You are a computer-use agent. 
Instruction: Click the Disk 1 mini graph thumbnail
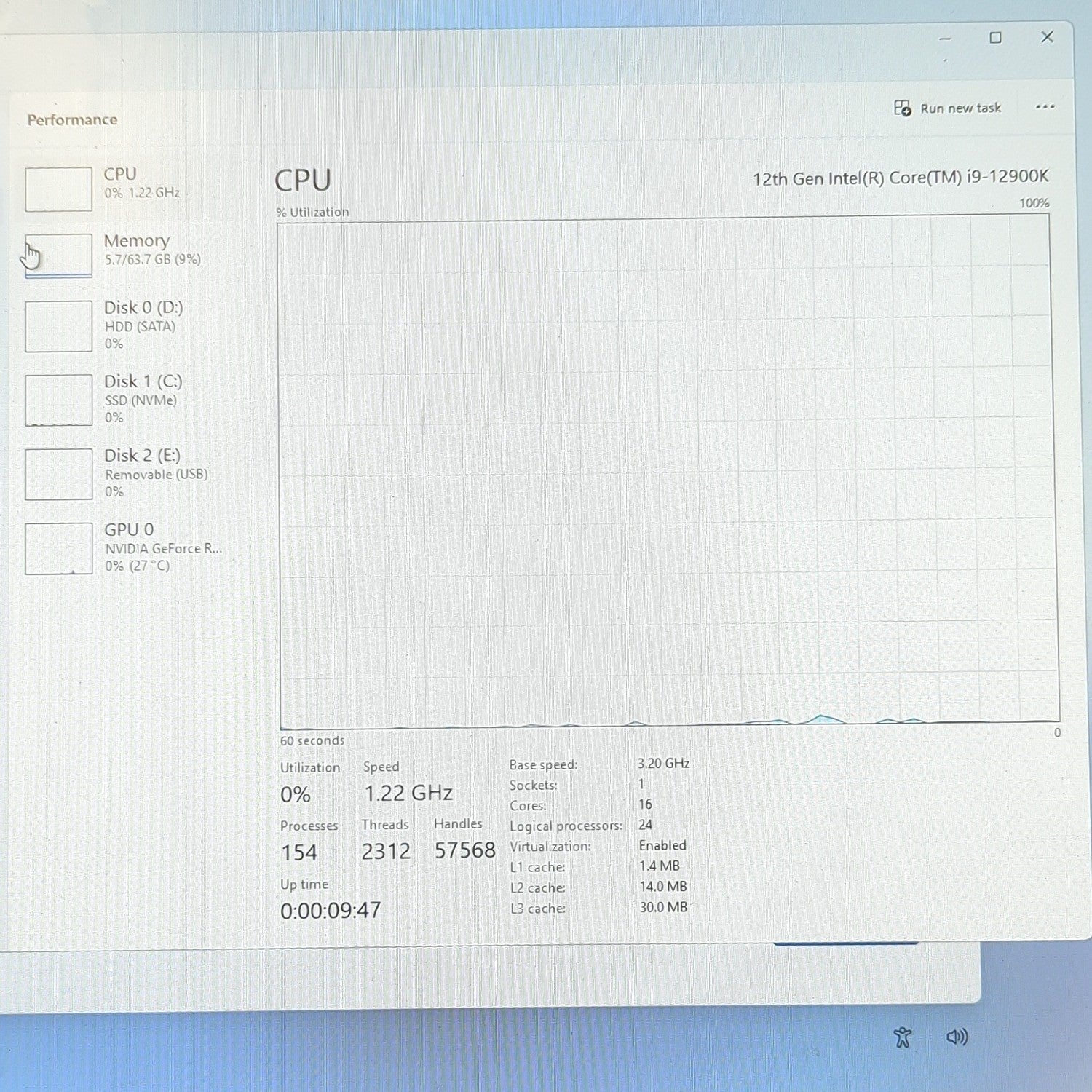coord(58,400)
